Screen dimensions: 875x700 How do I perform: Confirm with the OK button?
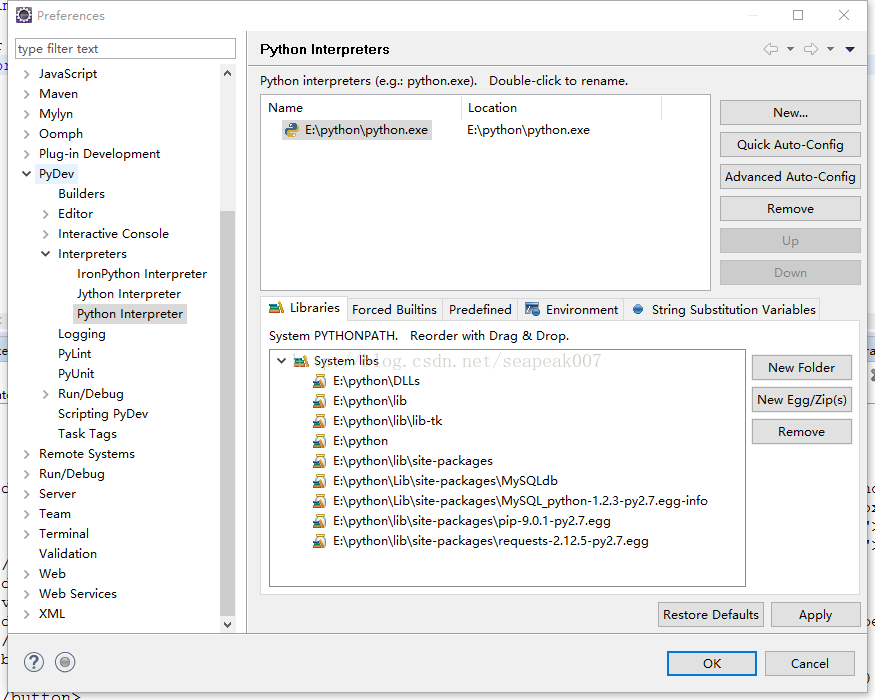click(x=711, y=664)
